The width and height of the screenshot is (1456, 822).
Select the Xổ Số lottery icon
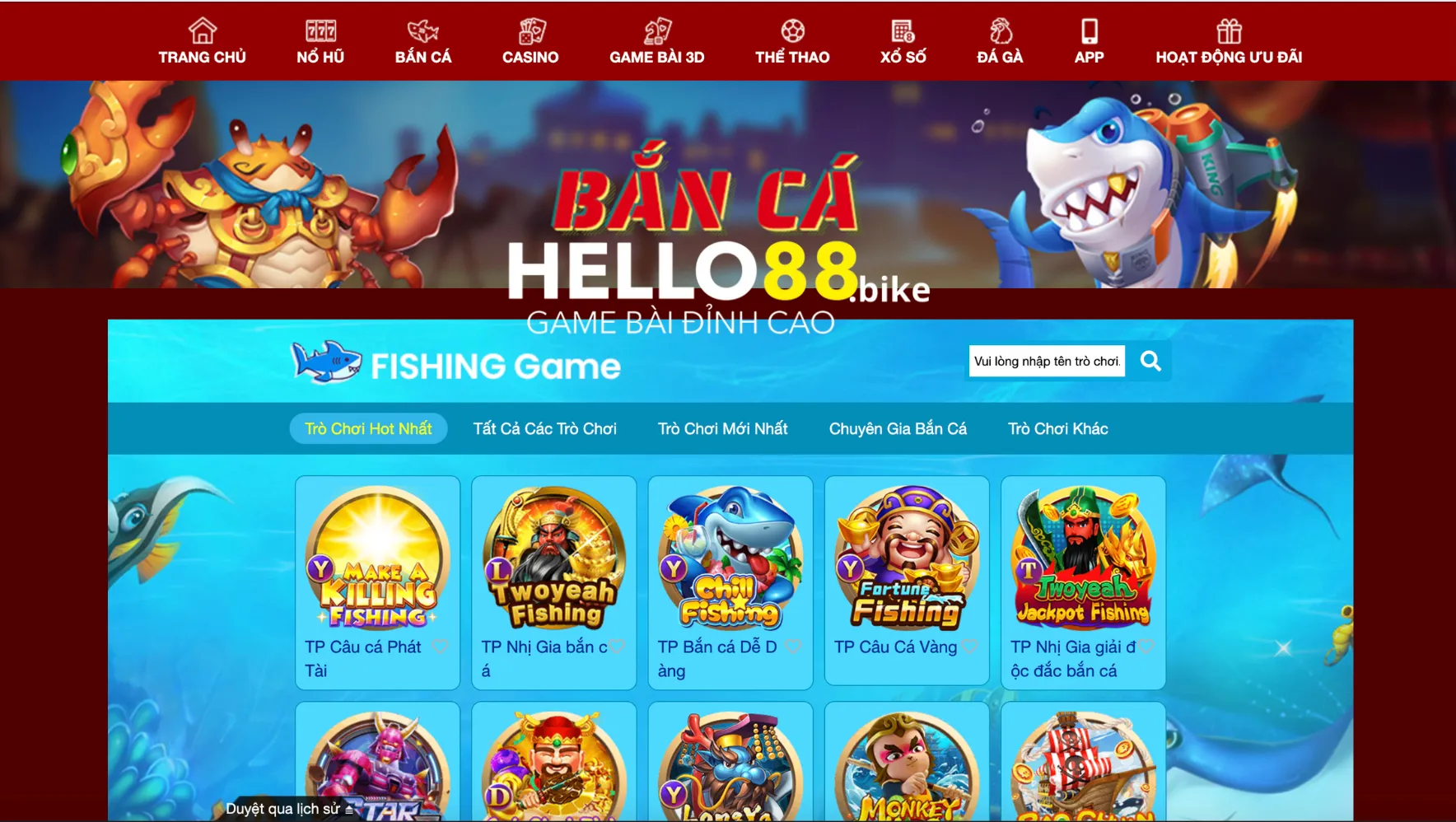coord(903,31)
